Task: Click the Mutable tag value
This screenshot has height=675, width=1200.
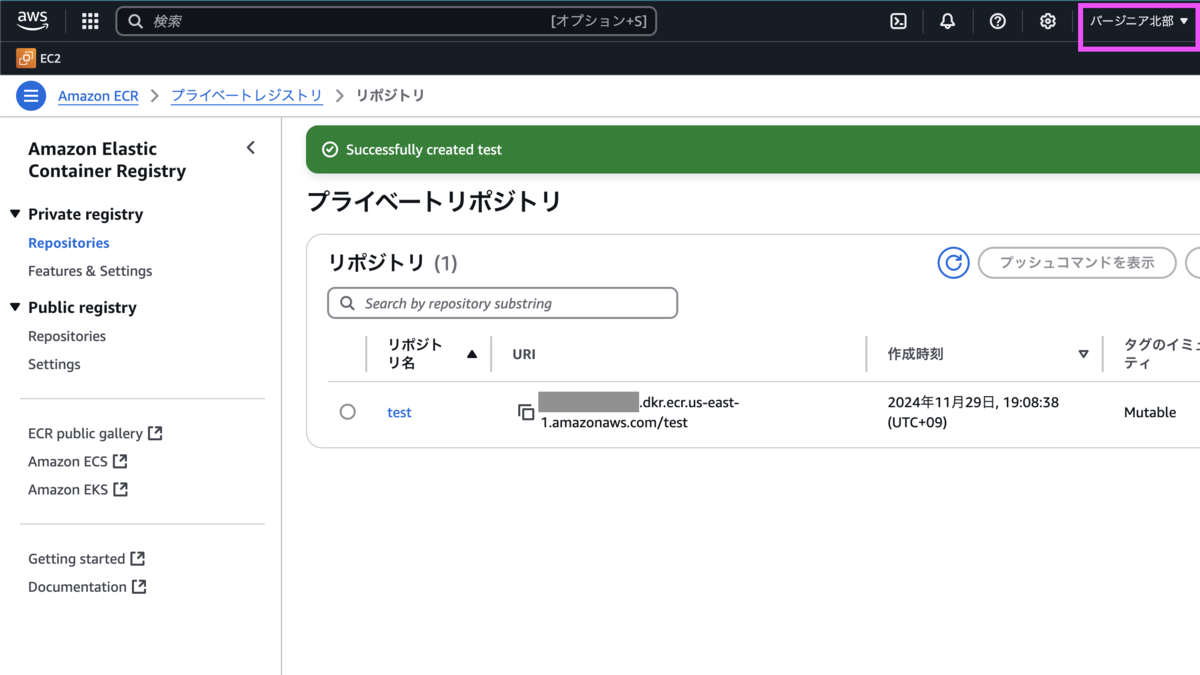Action: coord(1150,412)
